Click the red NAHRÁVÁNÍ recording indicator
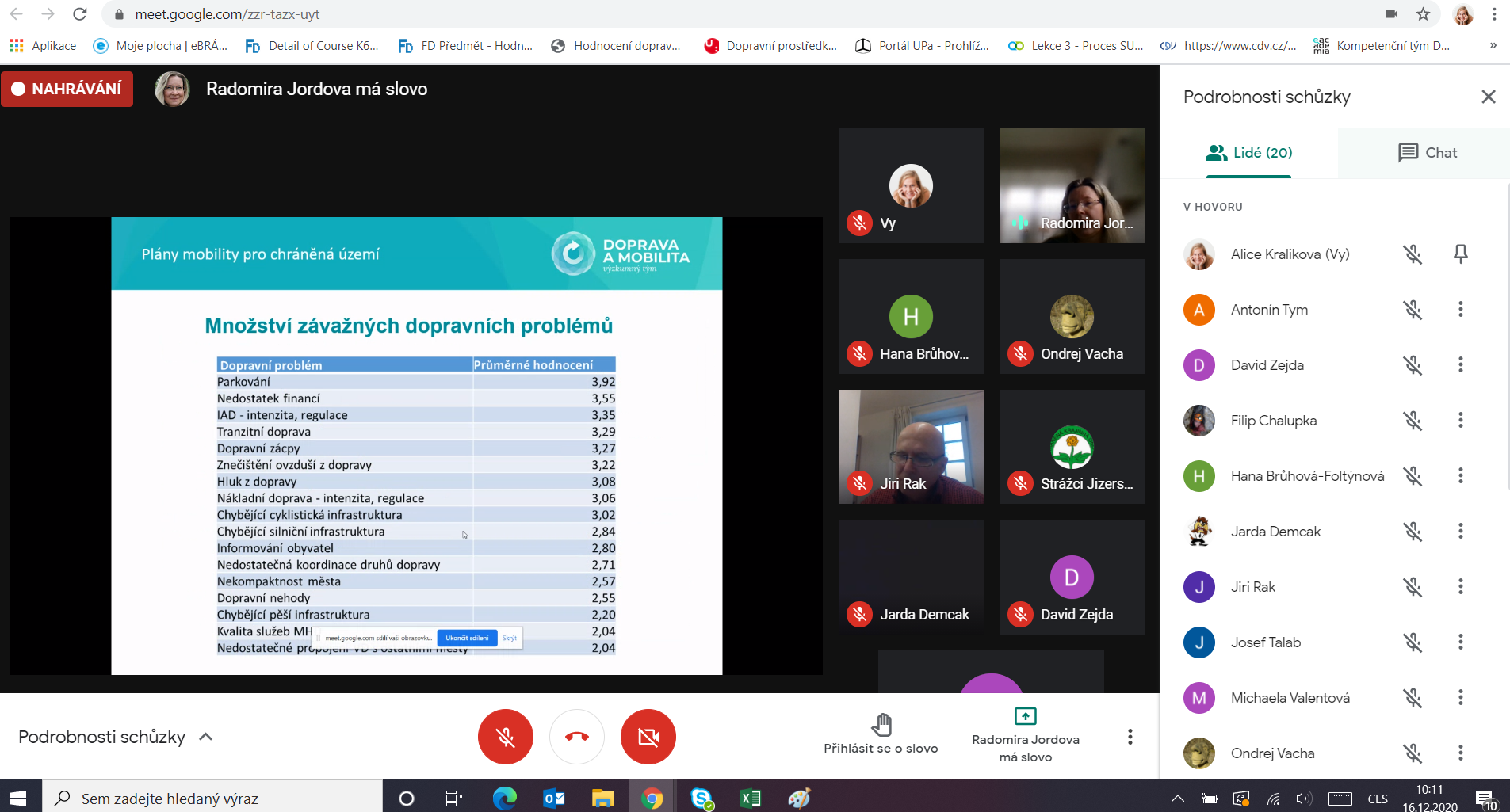This screenshot has width=1510, height=812. pos(67,89)
